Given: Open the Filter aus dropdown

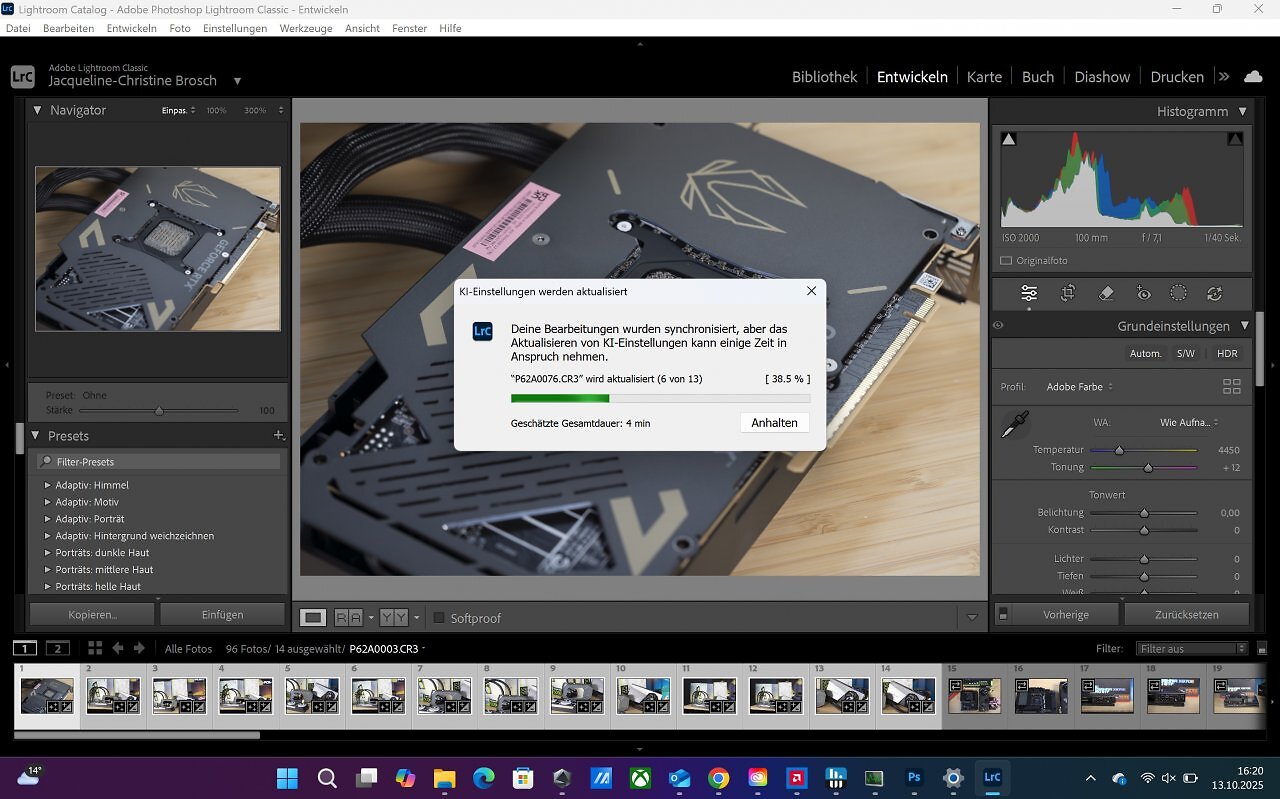Looking at the screenshot, I should click(1192, 649).
